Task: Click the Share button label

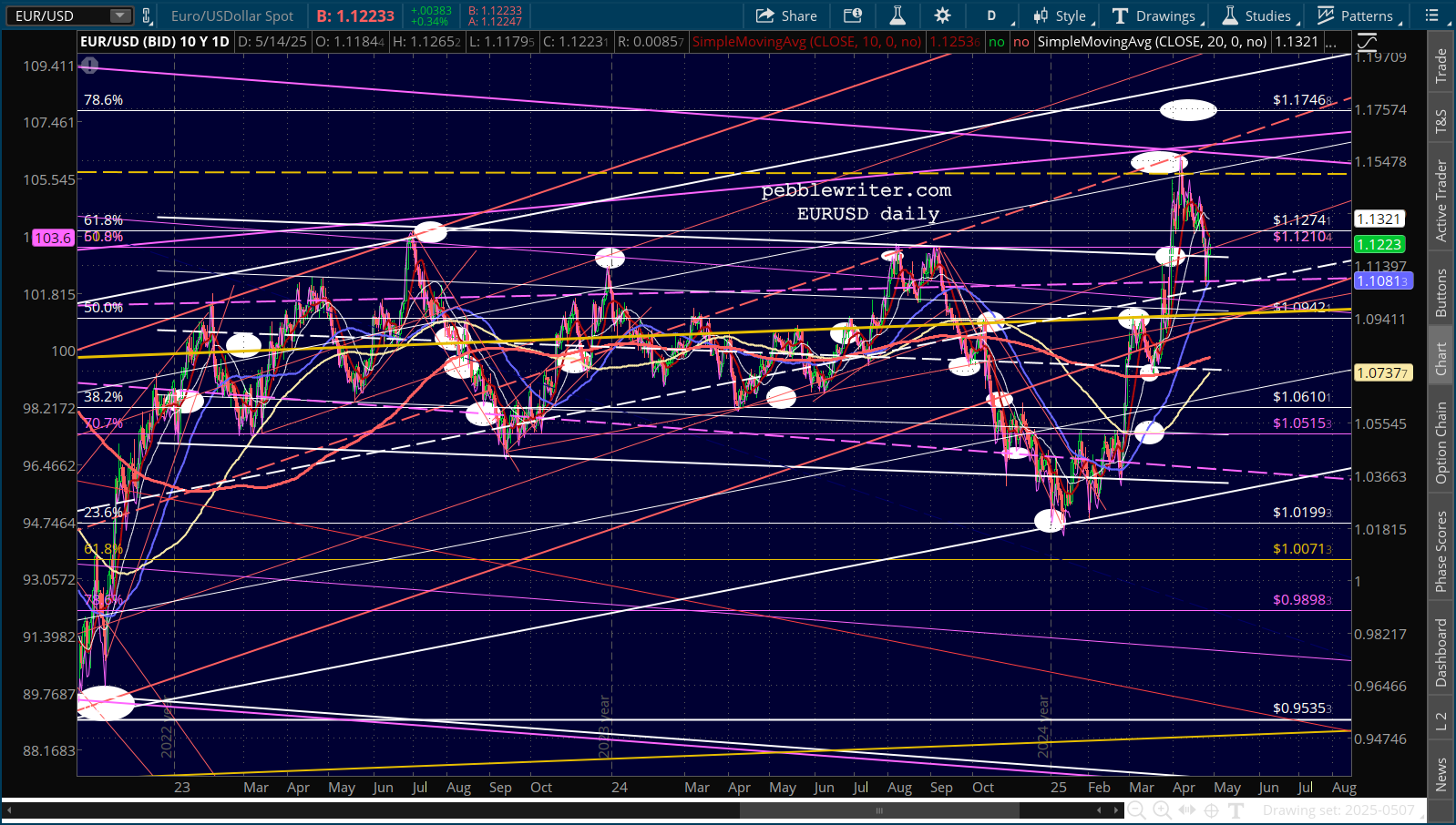Action: click(x=799, y=15)
